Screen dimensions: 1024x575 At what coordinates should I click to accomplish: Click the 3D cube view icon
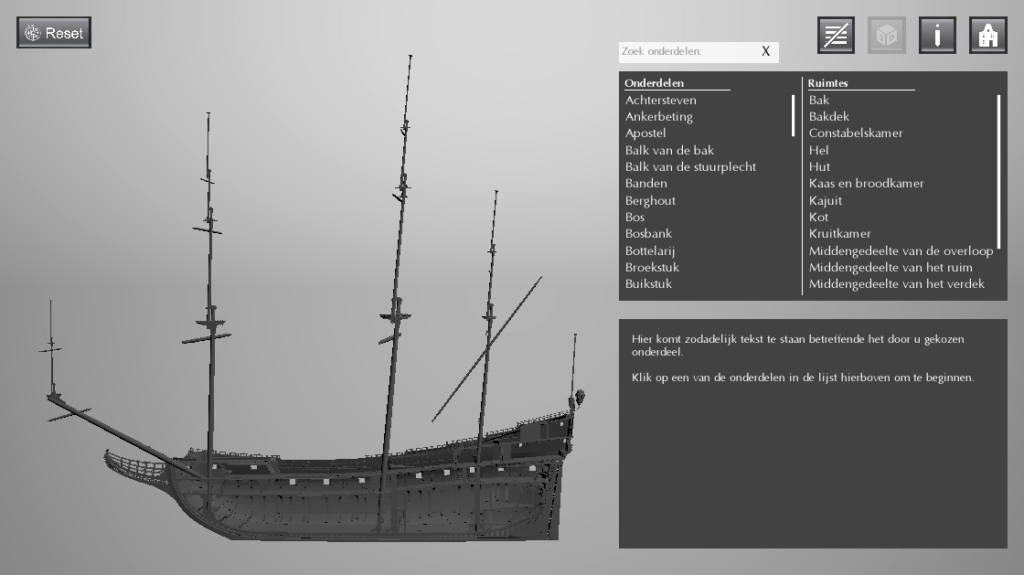(886, 35)
